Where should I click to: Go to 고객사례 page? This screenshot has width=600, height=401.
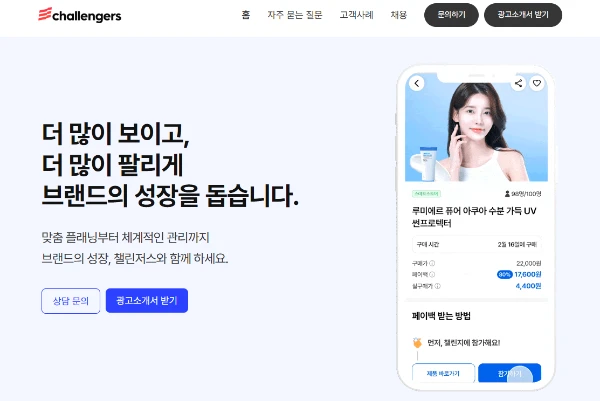tap(357, 15)
